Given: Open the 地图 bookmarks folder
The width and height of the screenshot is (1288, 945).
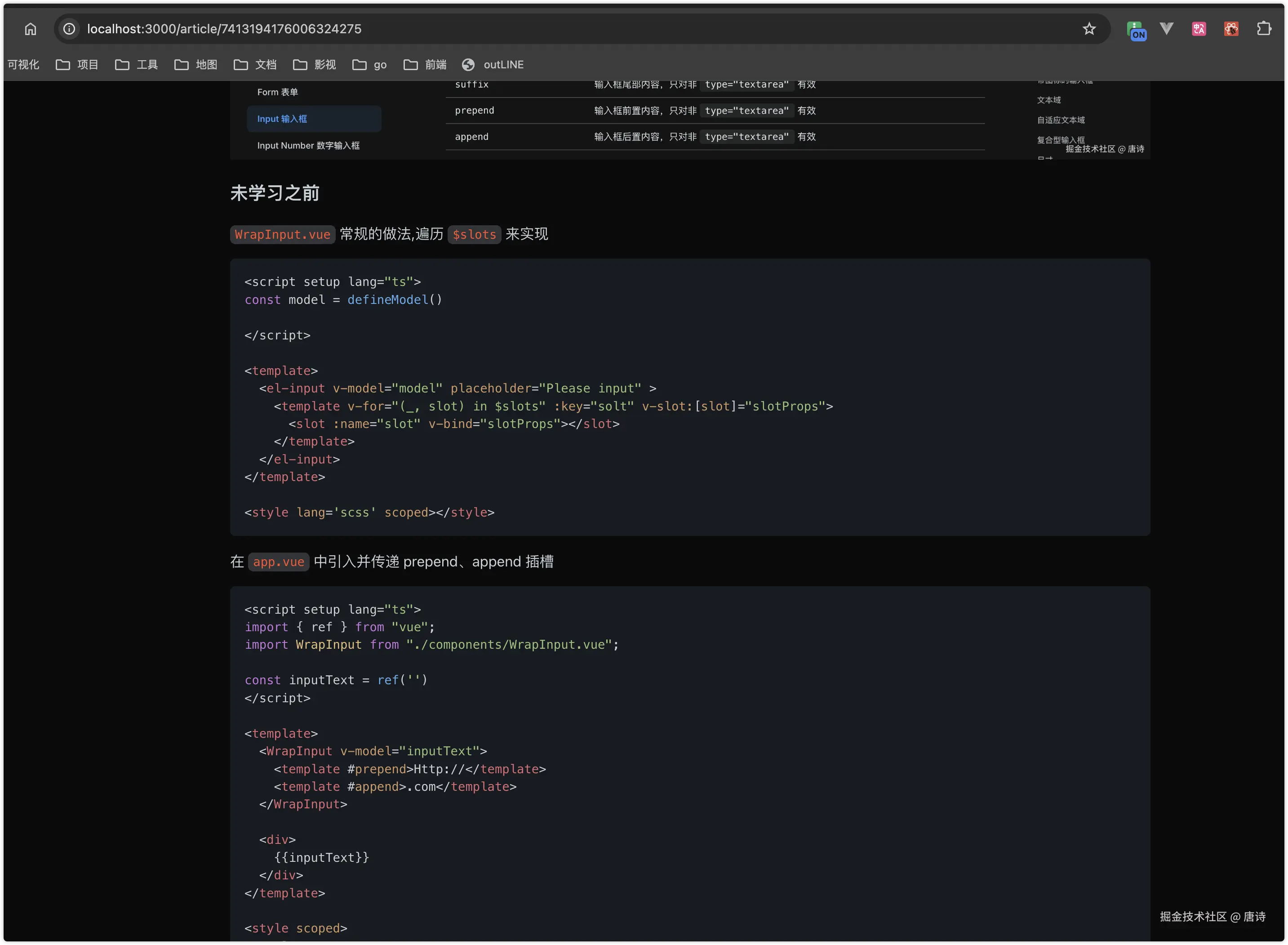Looking at the screenshot, I should pyautogui.click(x=196, y=65).
